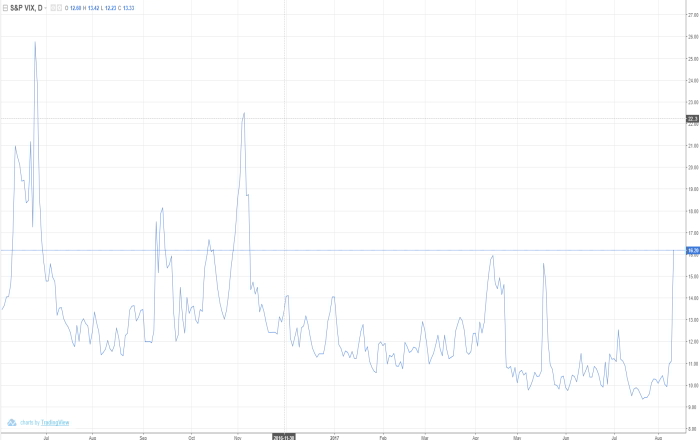Click the low value 12.23
This screenshot has height=440, width=700.
click(111, 8)
